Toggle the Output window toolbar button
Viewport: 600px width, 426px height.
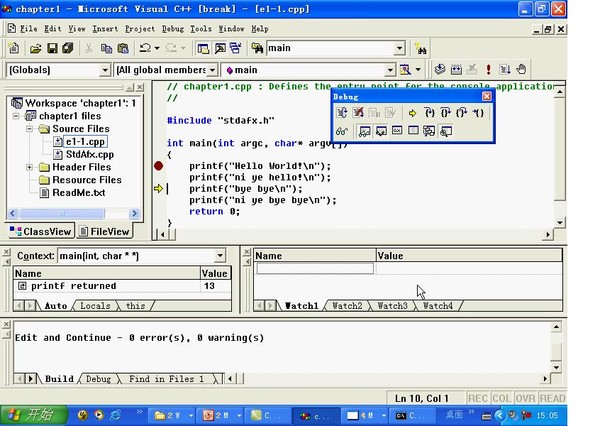[220, 48]
